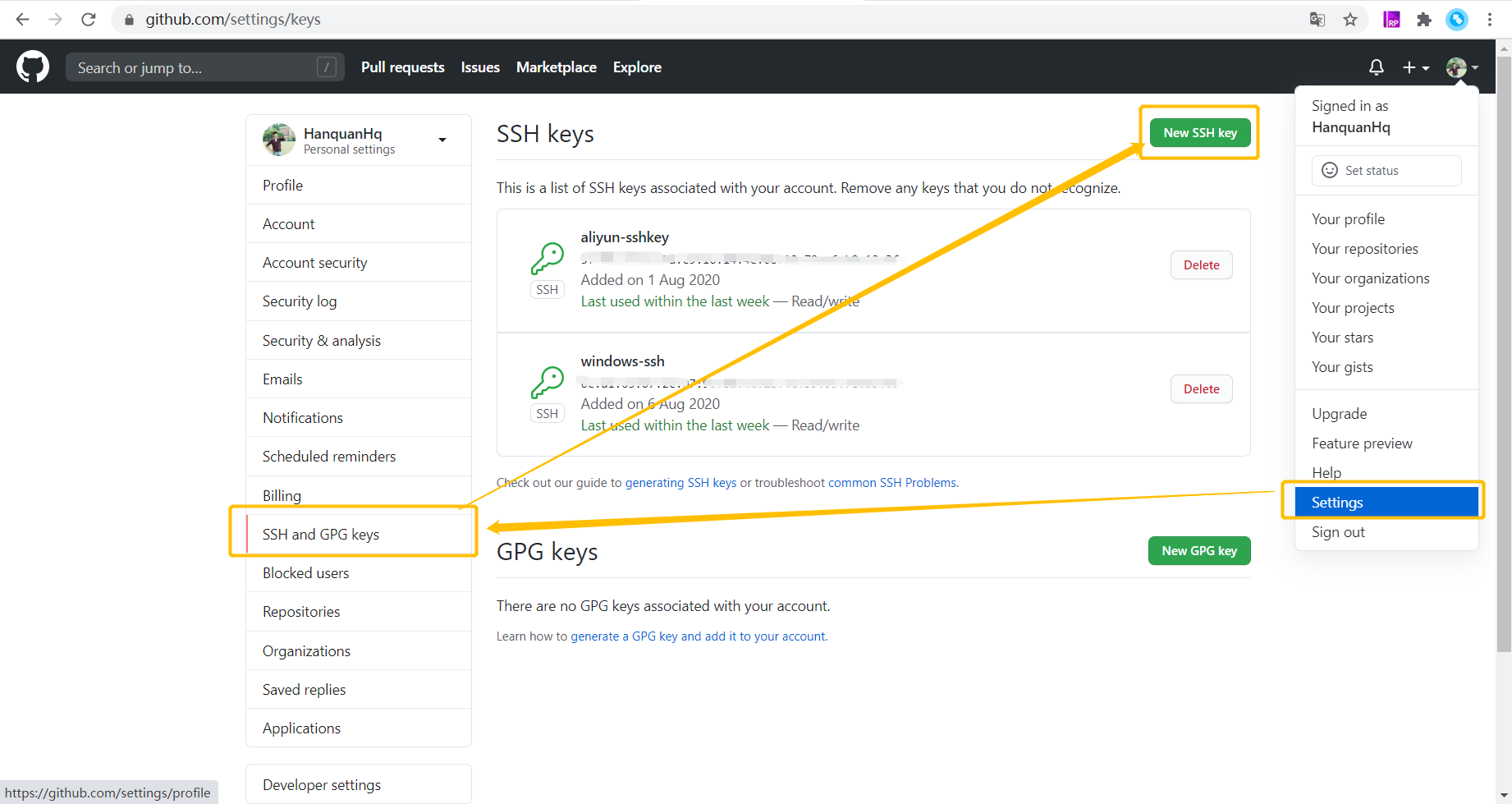Click the Search or jump to field
This screenshot has width=1512, height=804.
(197, 67)
